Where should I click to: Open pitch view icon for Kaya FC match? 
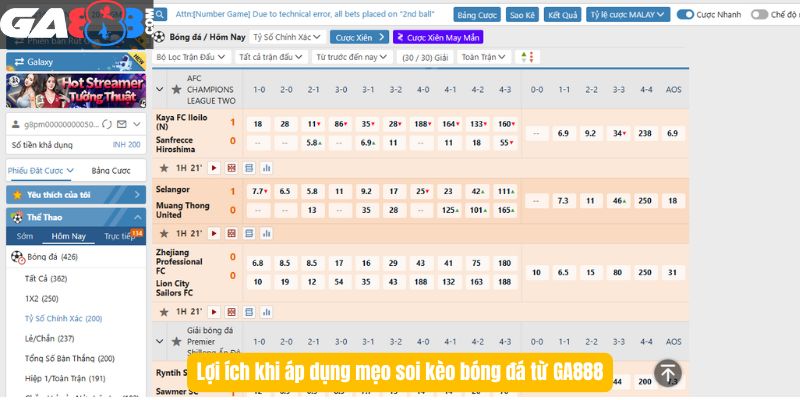coord(232,168)
